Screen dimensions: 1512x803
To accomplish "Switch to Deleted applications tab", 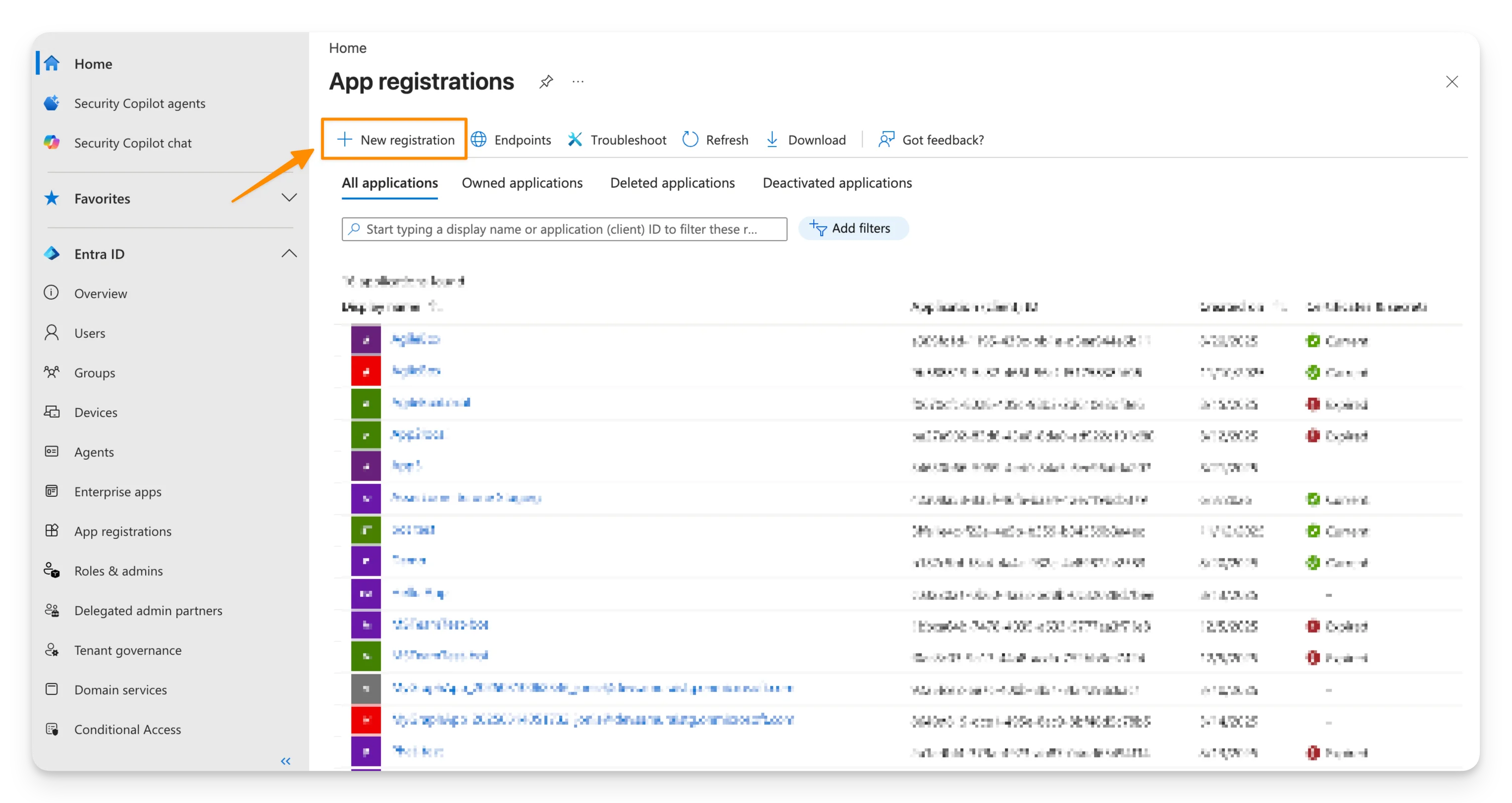I will point(672,183).
